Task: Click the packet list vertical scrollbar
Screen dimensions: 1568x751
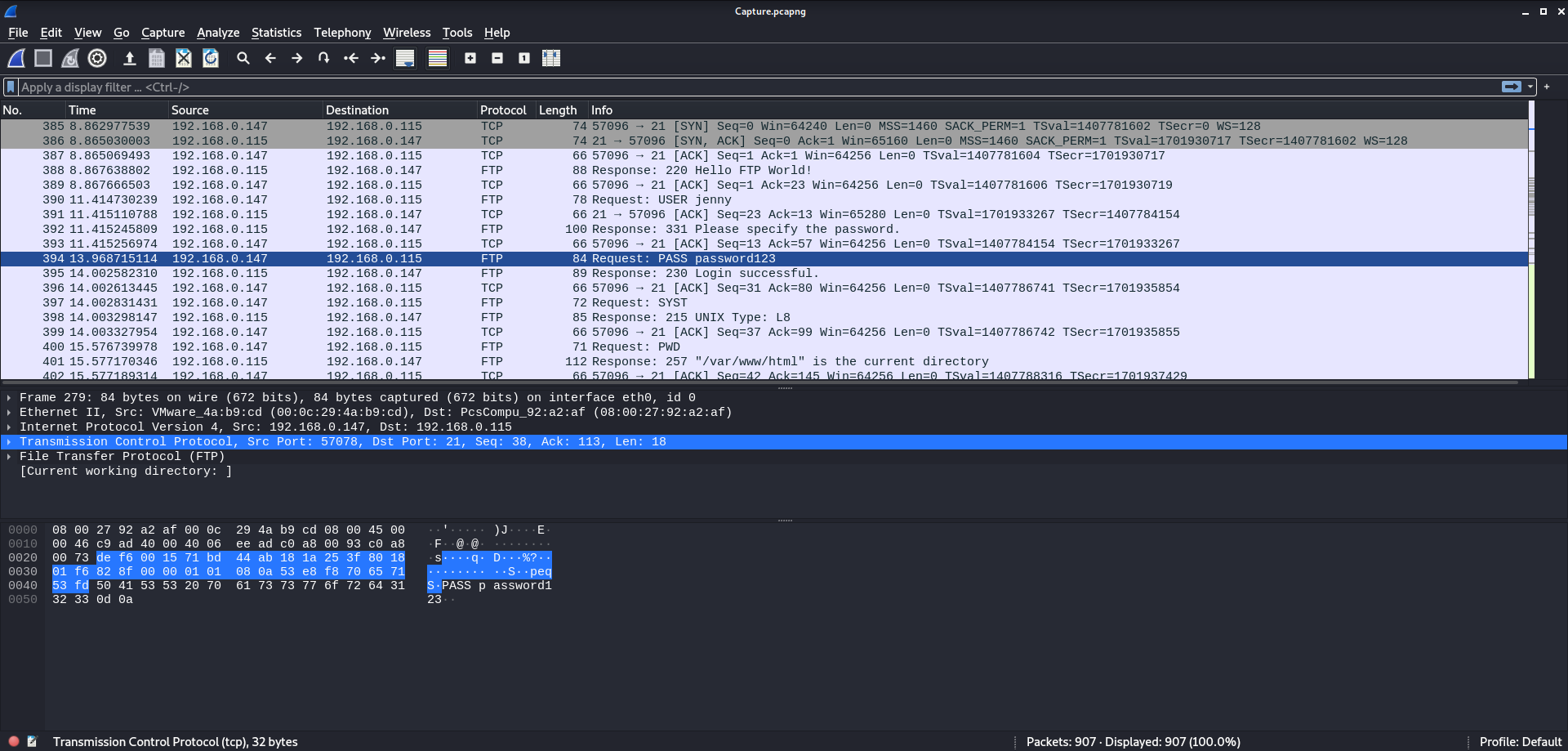Action: 1531,241
